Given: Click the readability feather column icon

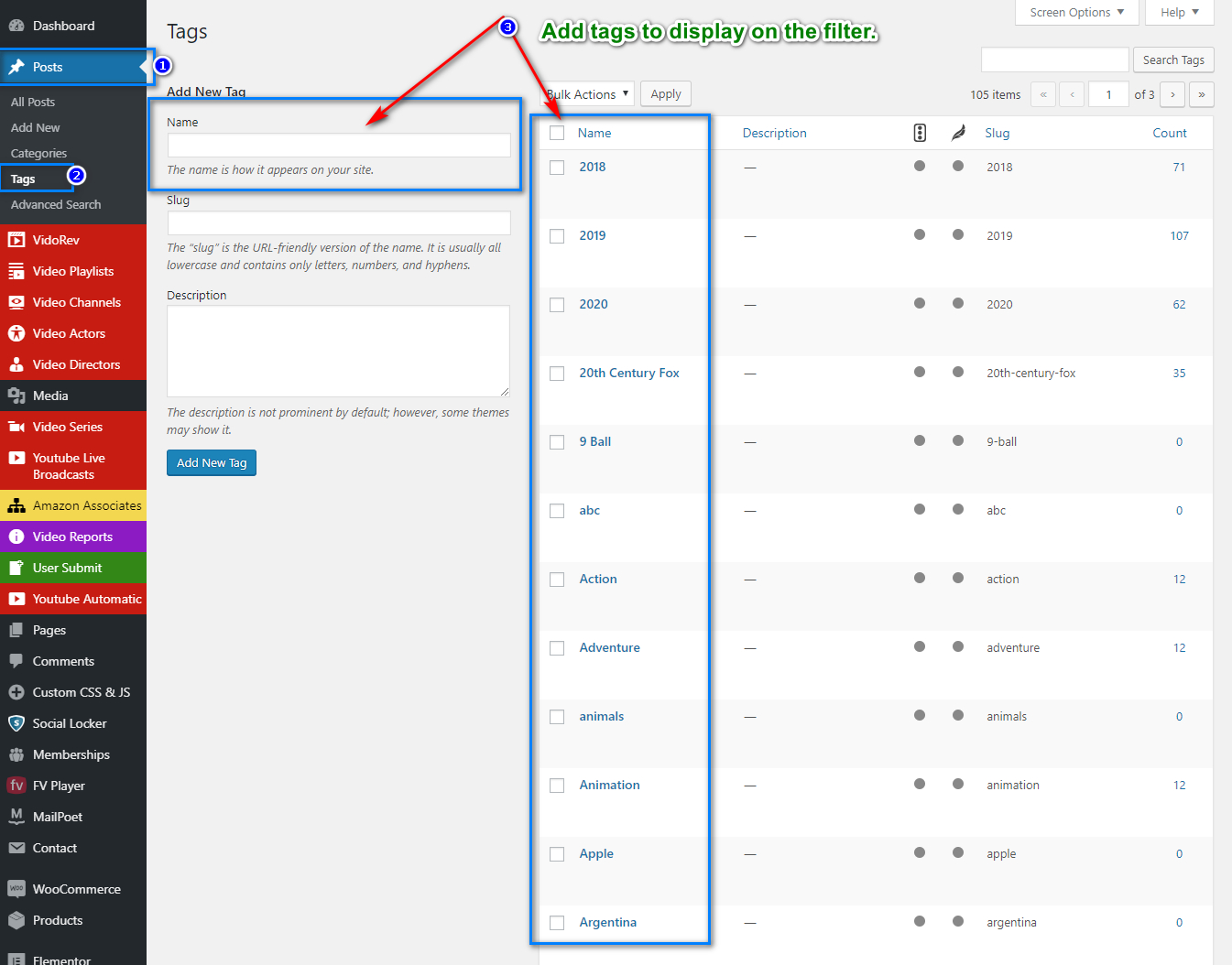Looking at the screenshot, I should point(958,133).
